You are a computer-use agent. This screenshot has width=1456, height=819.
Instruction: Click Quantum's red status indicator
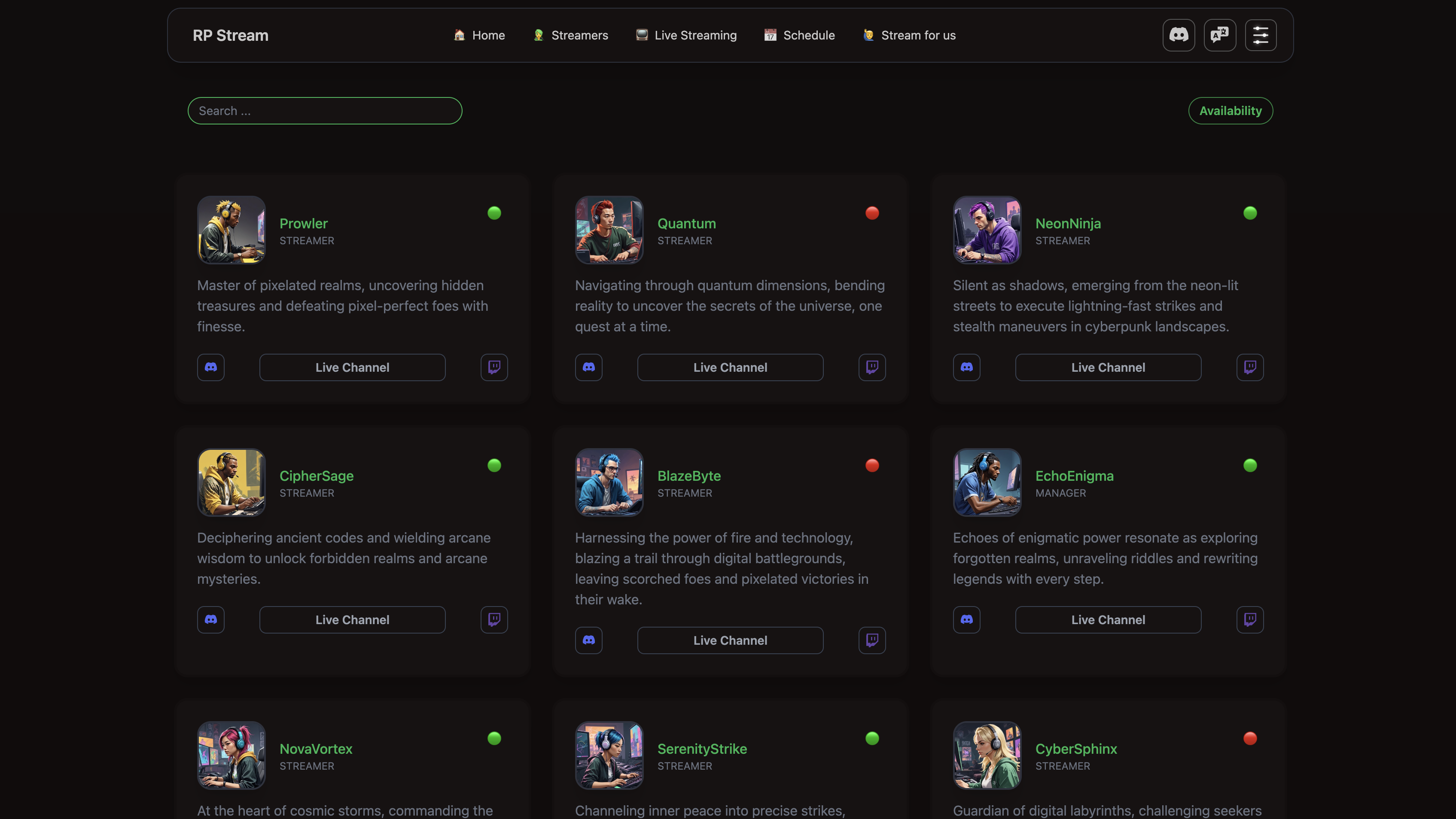[871, 213]
